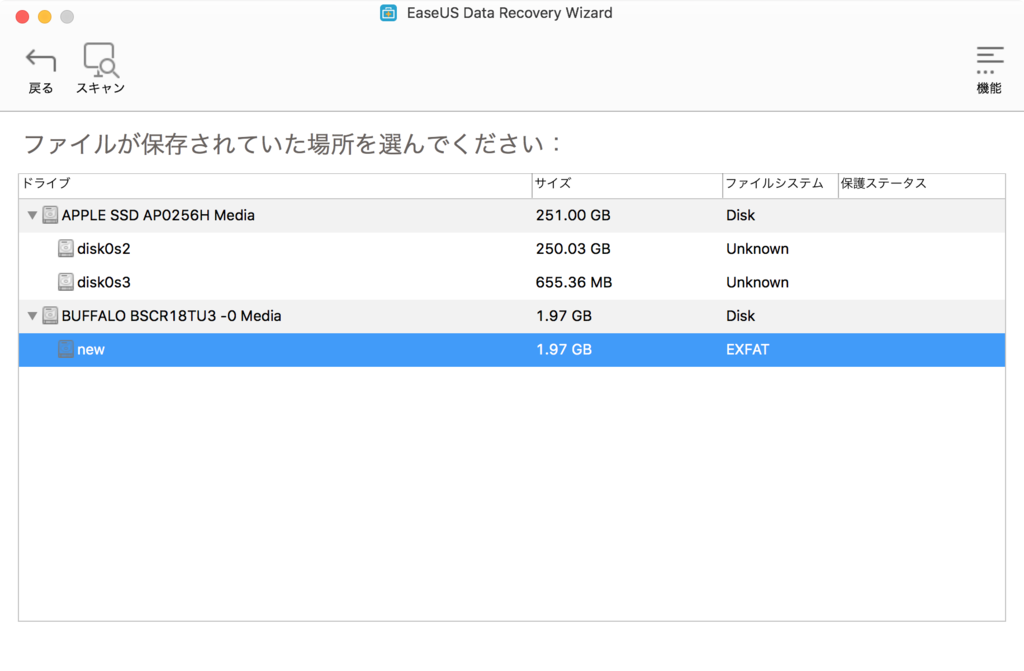The height and width of the screenshot is (671, 1024).
Task: Start scan with the スキャン icon
Action: point(101,60)
